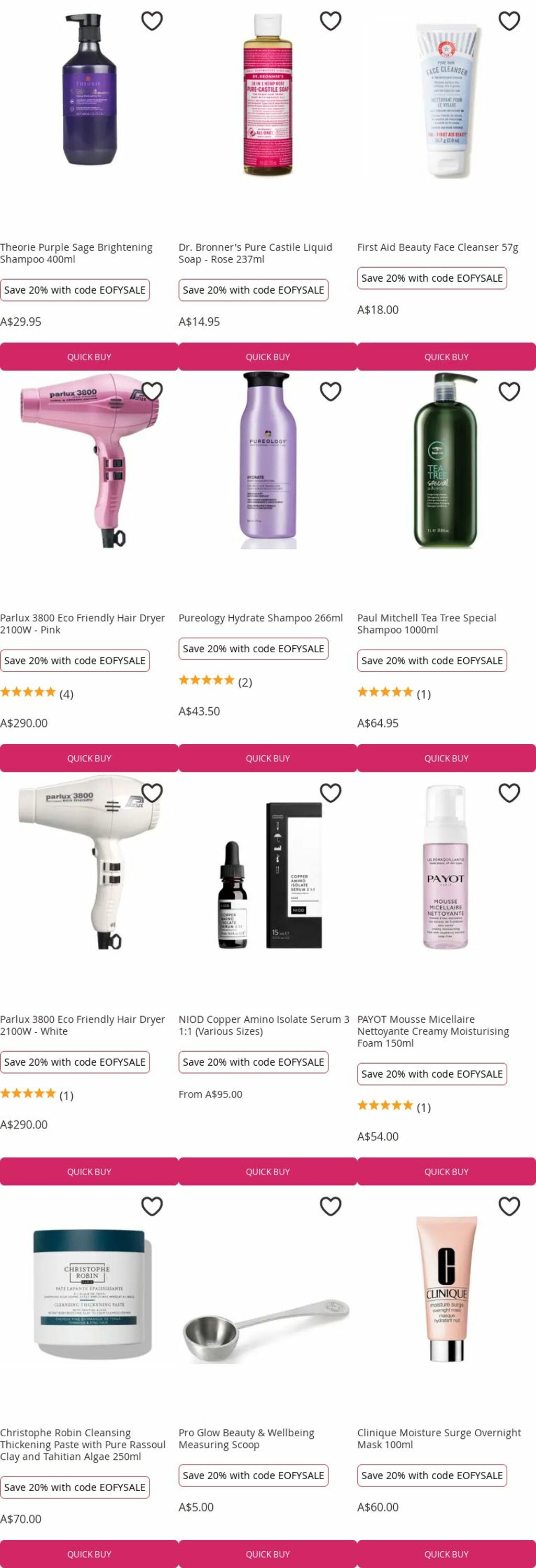Add Theorie Purple Sage Shampoo to wishlist
This screenshot has width=536, height=1568.
click(152, 21)
